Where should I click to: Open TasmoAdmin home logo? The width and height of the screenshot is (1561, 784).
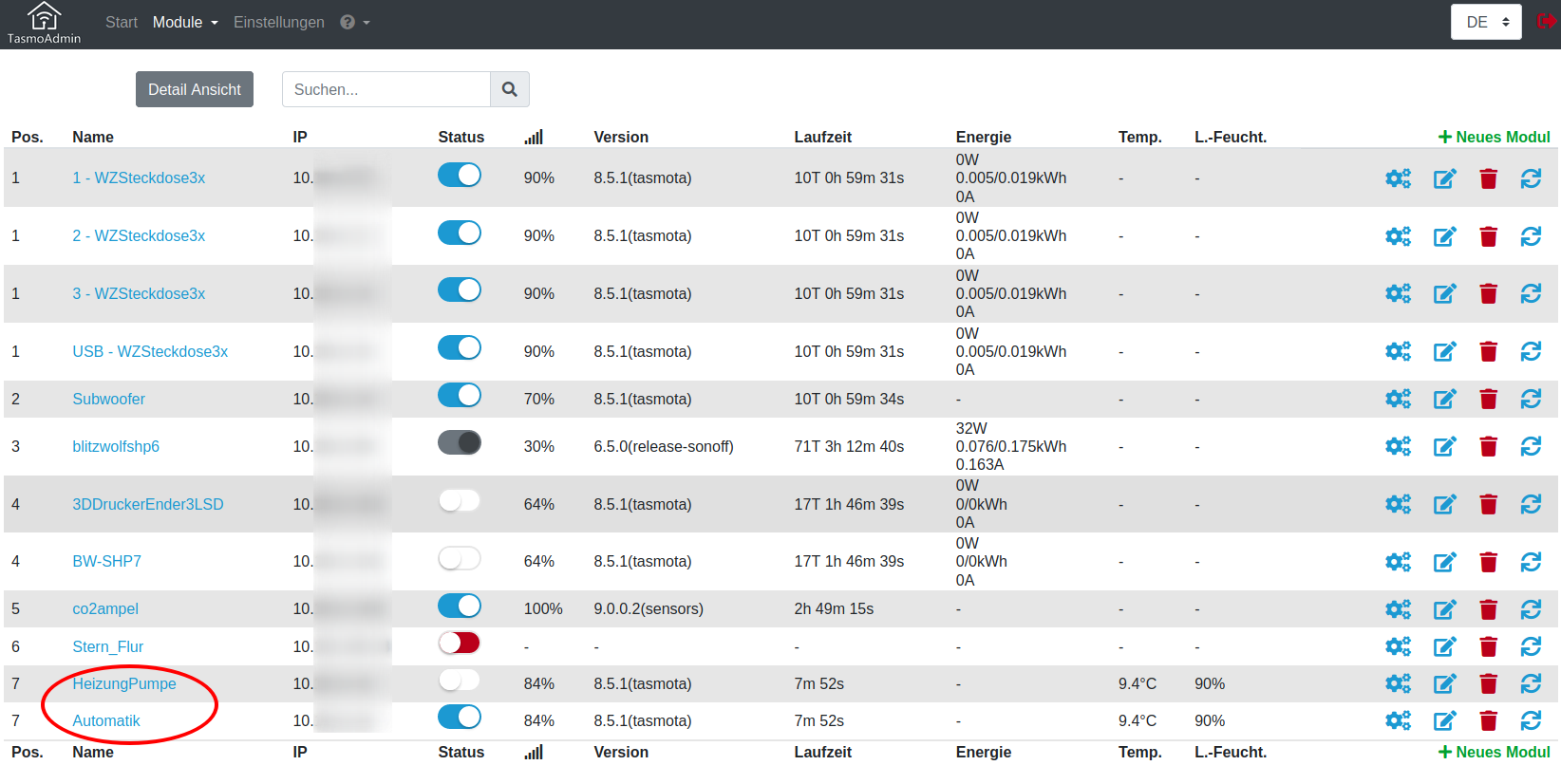point(44,23)
